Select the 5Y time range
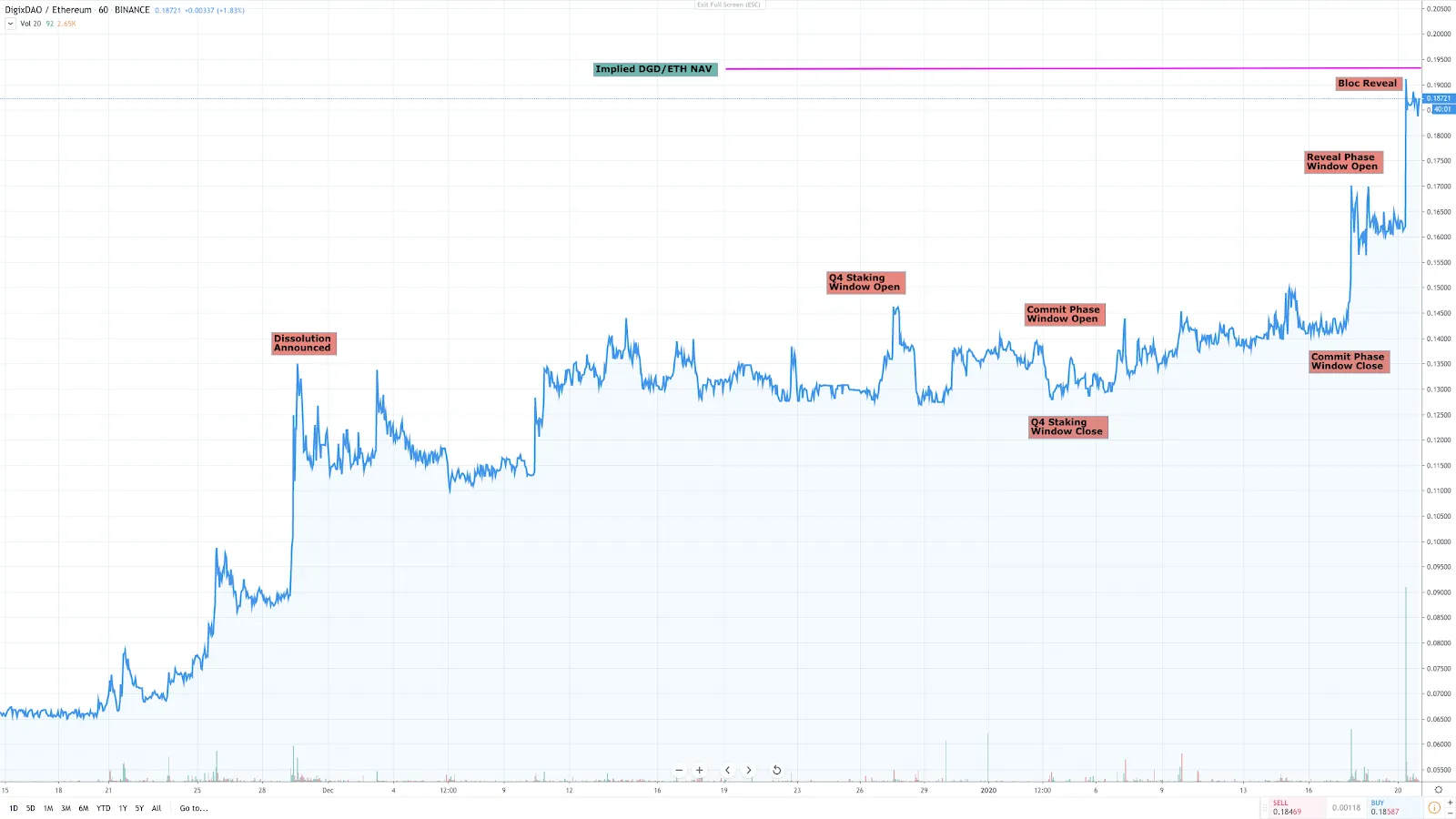The height and width of the screenshot is (819, 1456). tap(139, 808)
